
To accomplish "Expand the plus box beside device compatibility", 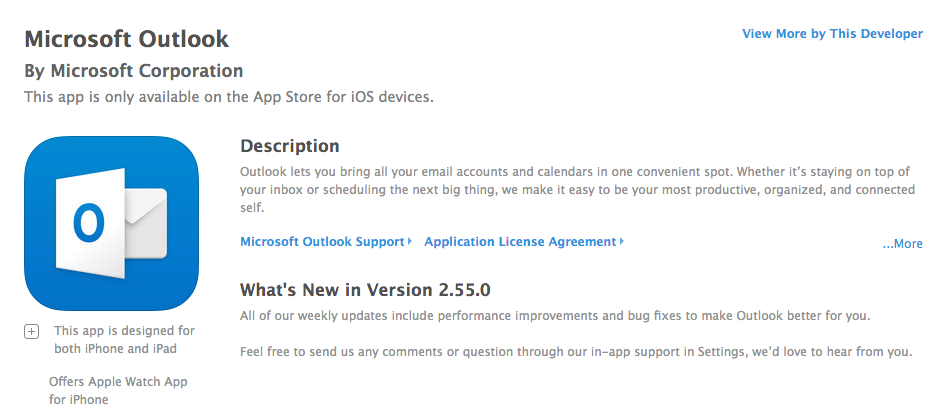I will (x=31, y=331).
